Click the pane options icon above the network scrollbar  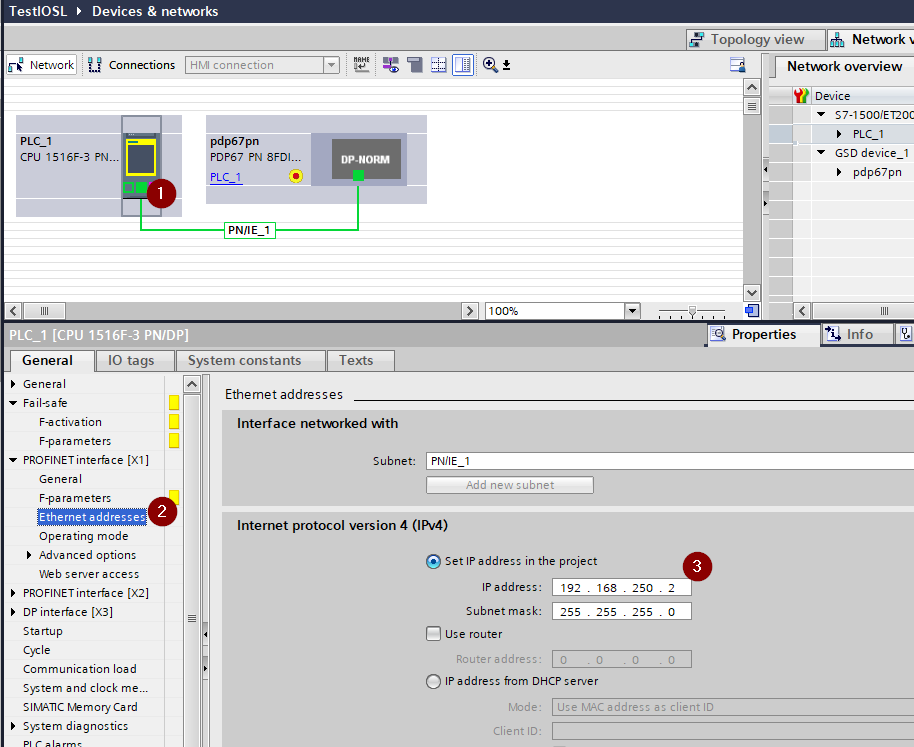click(x=737, y=65)
